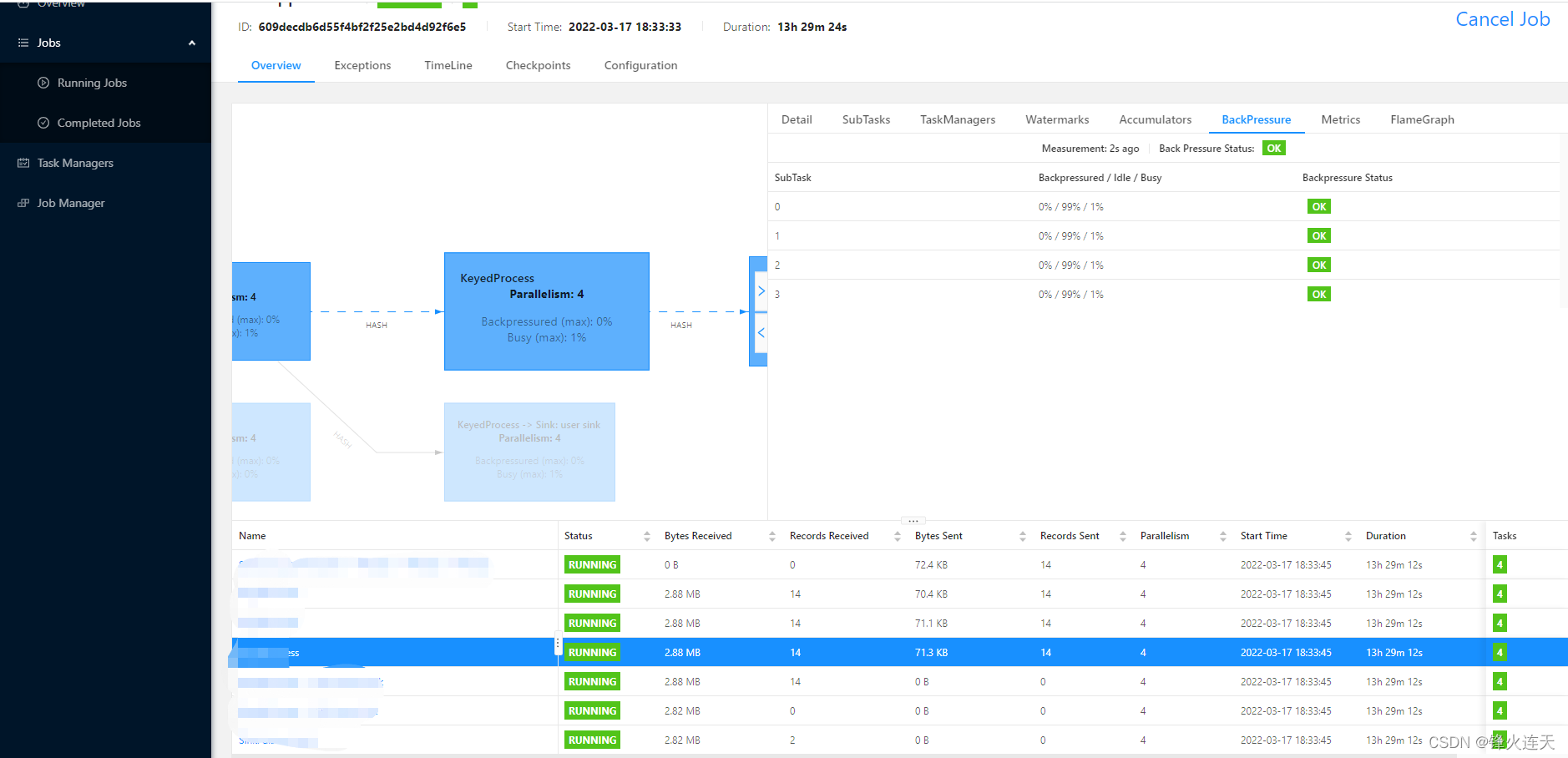Click the Measurement: 2s ago text
Viewport: 1568px width, 758px height.
(1090, 149)
